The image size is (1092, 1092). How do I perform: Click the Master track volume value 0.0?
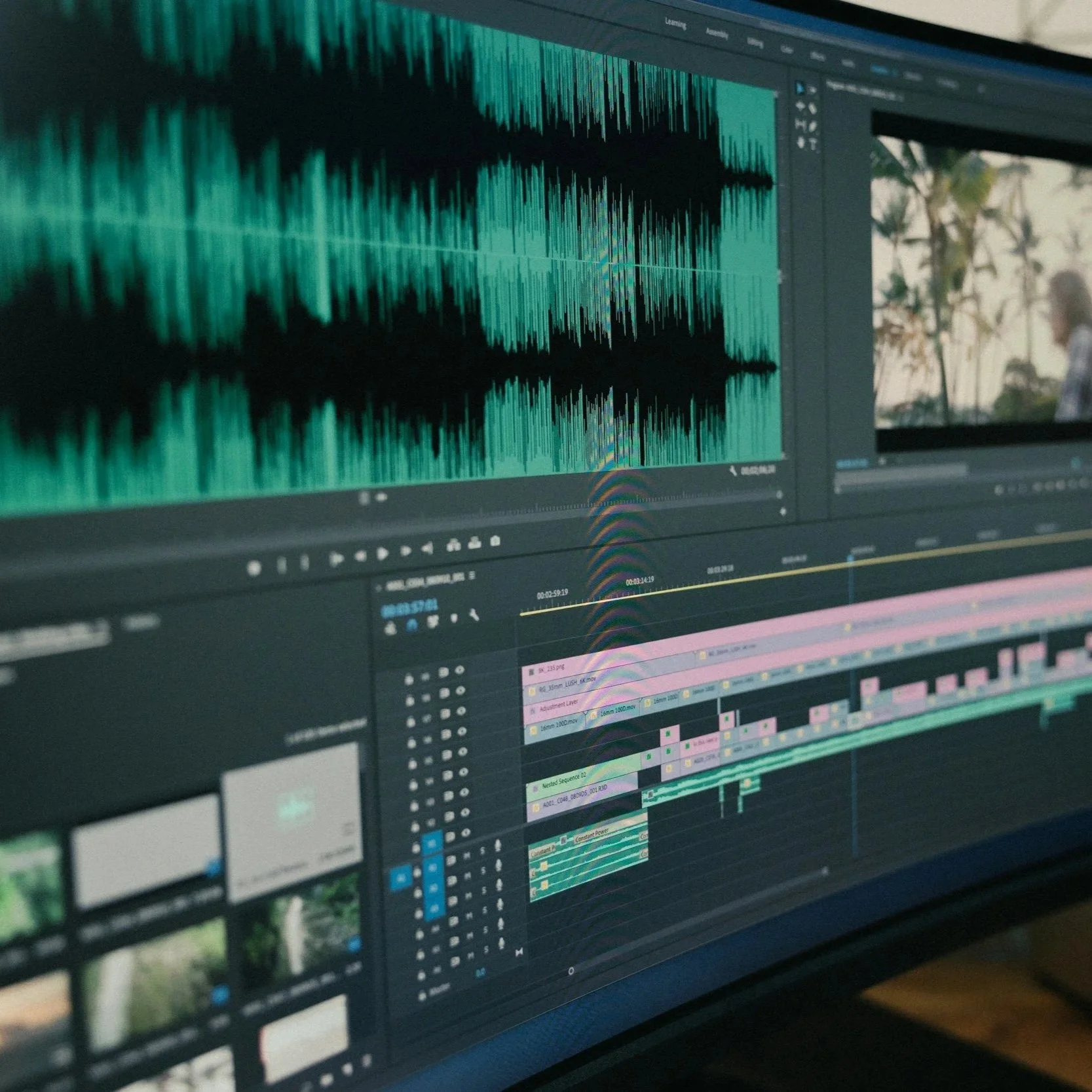(x=481, y=972)
